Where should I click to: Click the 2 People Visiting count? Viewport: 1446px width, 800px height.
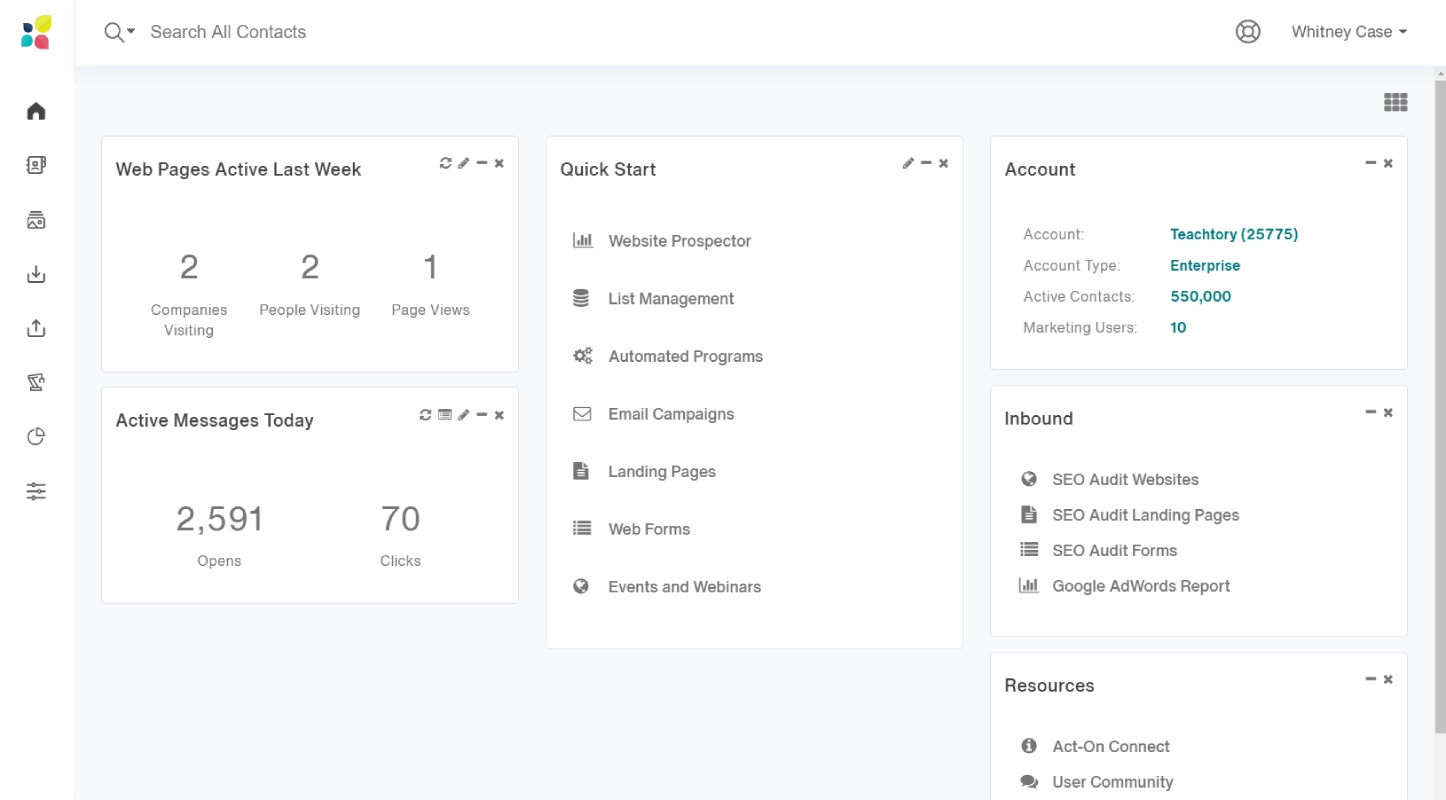coord(310,267)
